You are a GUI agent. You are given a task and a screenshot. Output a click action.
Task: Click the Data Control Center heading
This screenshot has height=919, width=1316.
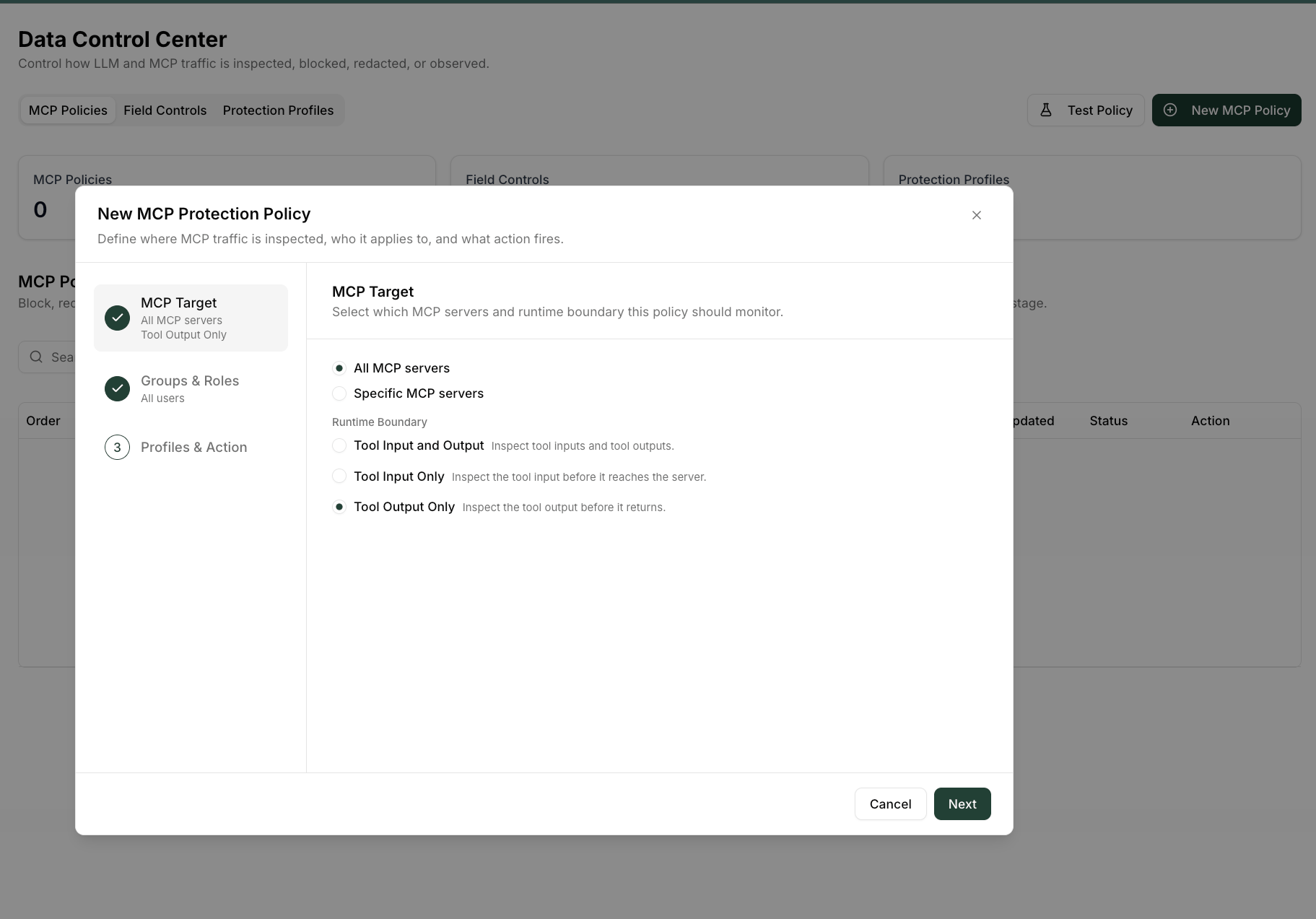pyautogui.click(x=122, y=39)
